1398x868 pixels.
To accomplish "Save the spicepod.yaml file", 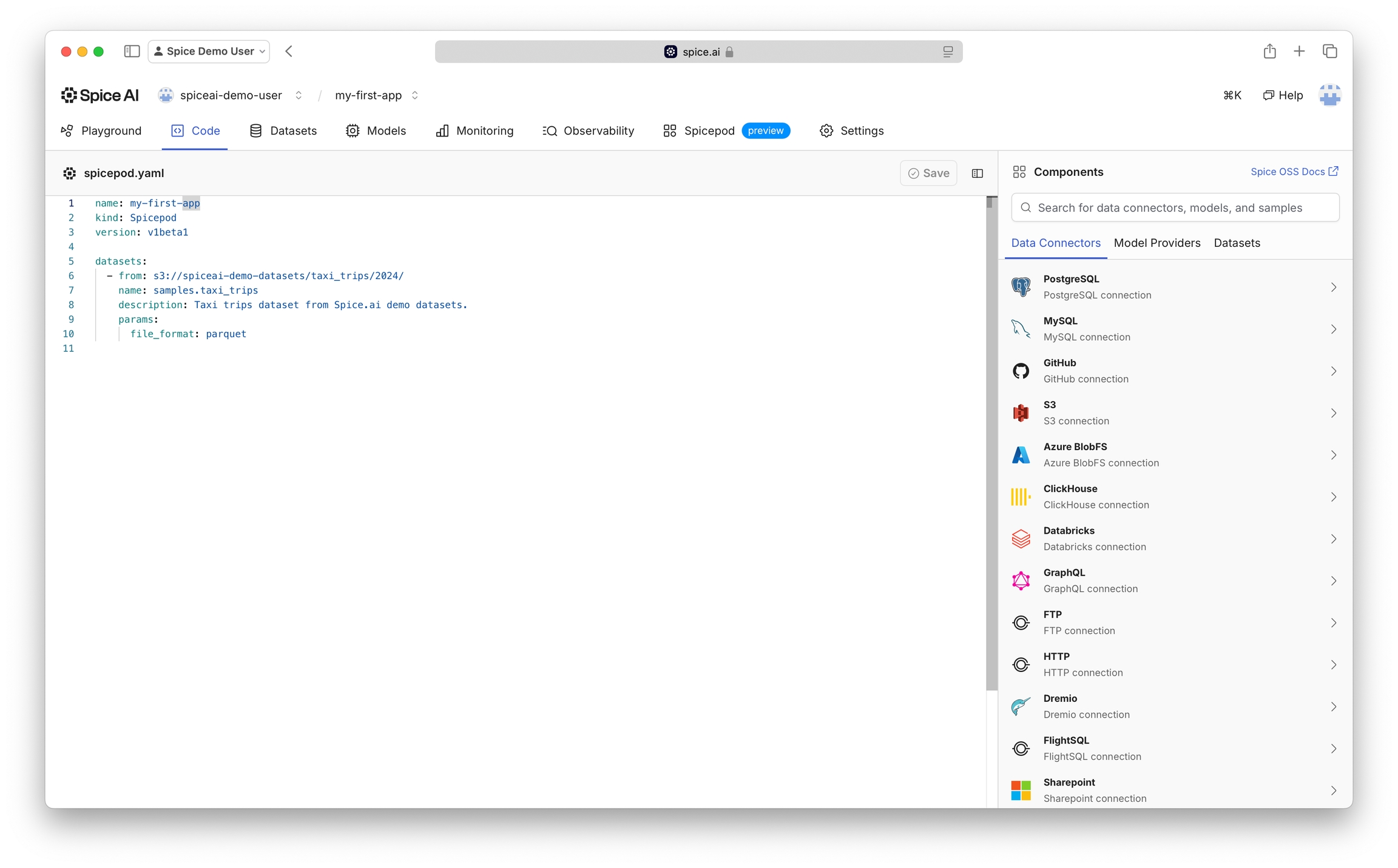I will click(928, 173).
